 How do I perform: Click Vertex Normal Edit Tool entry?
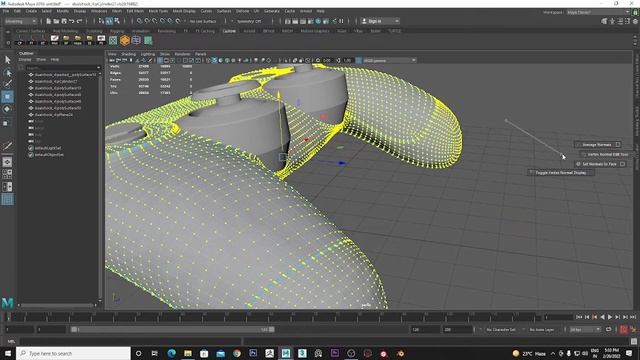[x=607, y=154]
